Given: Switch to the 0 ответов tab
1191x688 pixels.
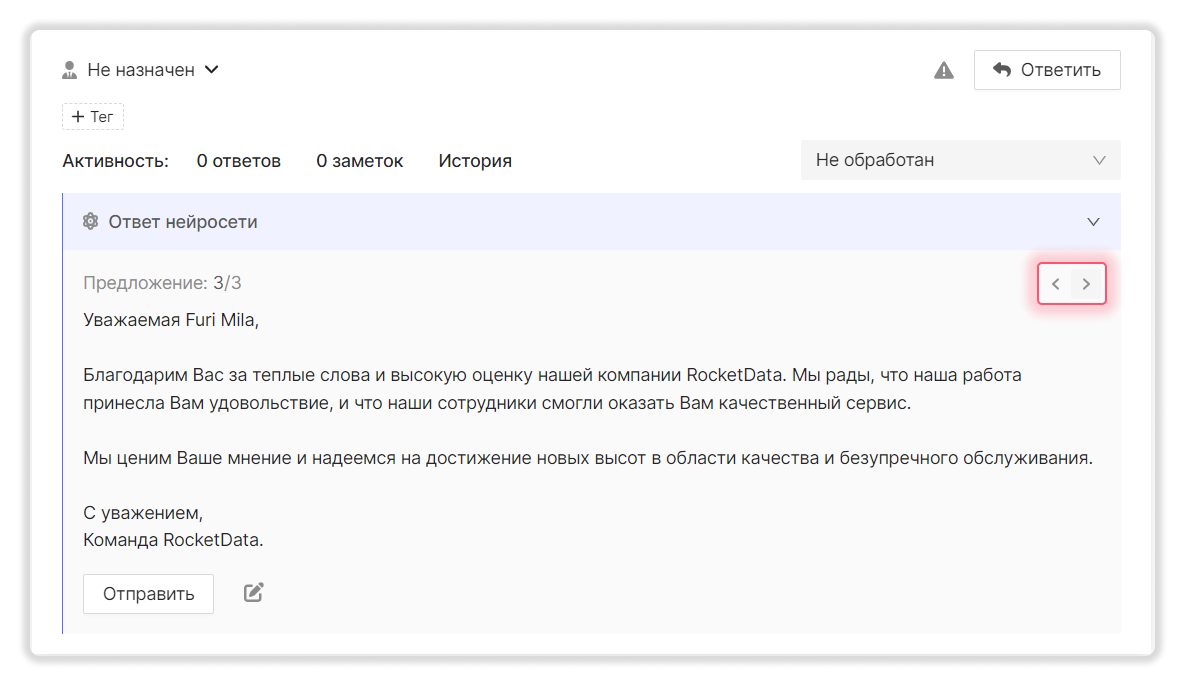Looking at the screenshot, I should (238, 160).
